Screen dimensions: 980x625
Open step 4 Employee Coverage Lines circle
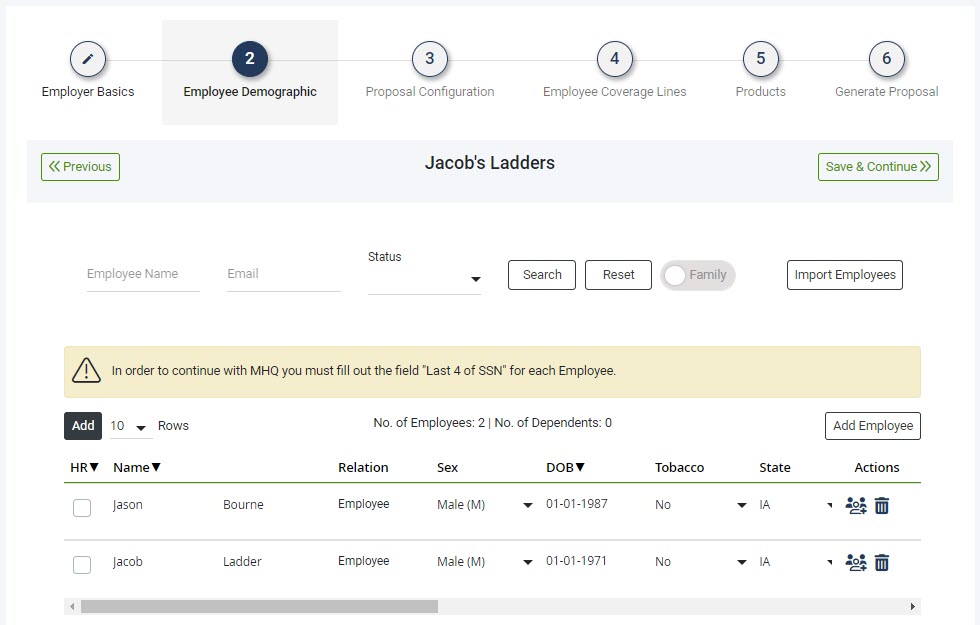pyautogui.click(x=614, y=59)
